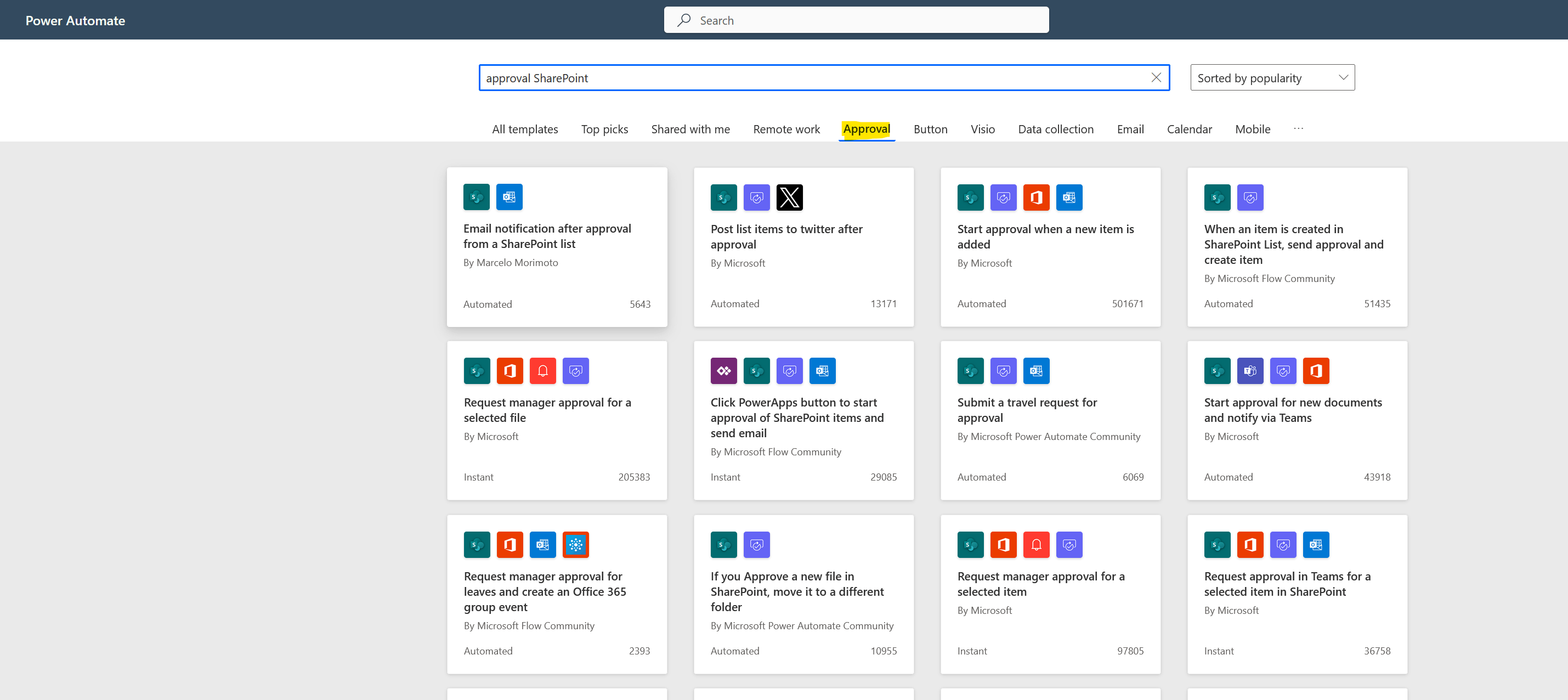This screenshot has width=1568, height=700.
Task: Click Office 365 icon on Request manager approval selected file card
Action: [510, 371]
